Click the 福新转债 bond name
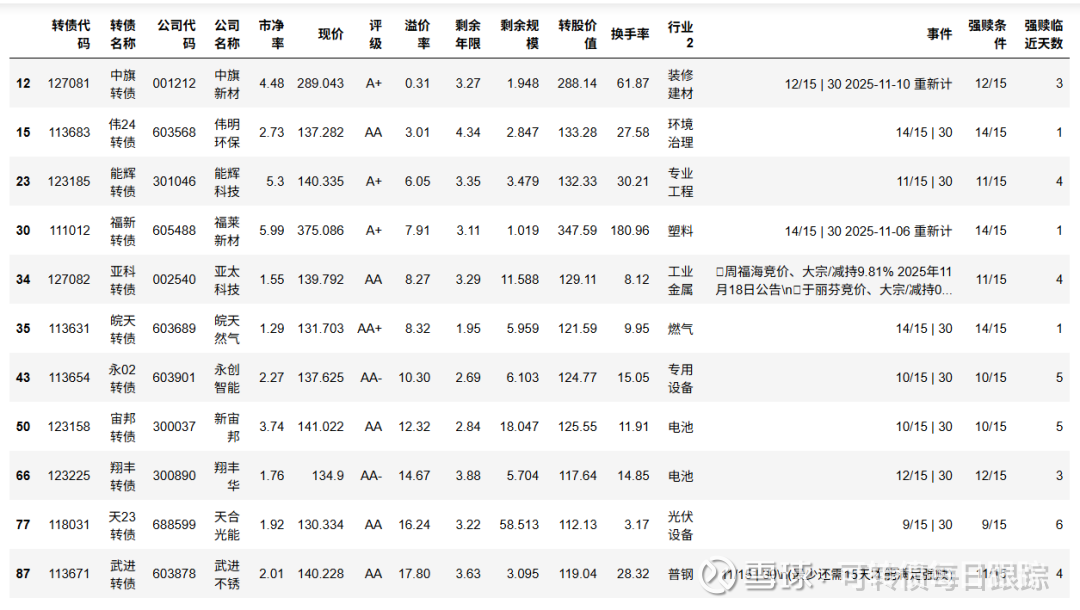Screen dimensions: 1080x610 coord(123,231)
